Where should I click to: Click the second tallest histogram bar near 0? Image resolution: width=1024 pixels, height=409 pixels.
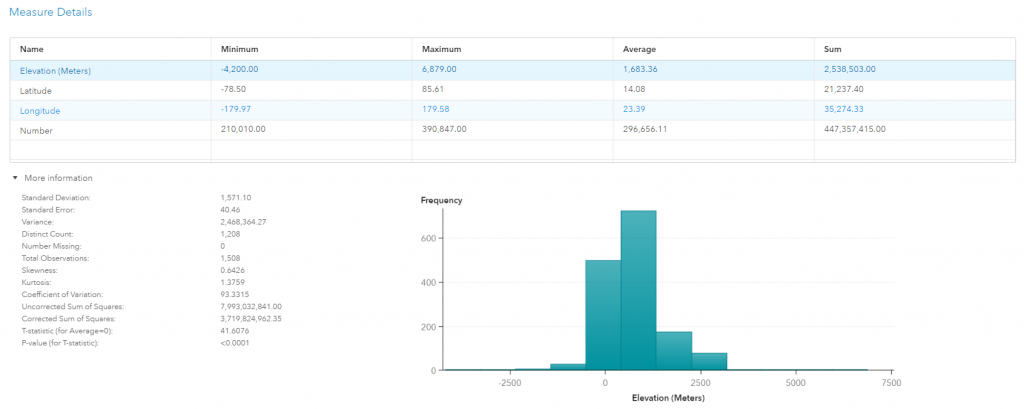tap(602, 315)
